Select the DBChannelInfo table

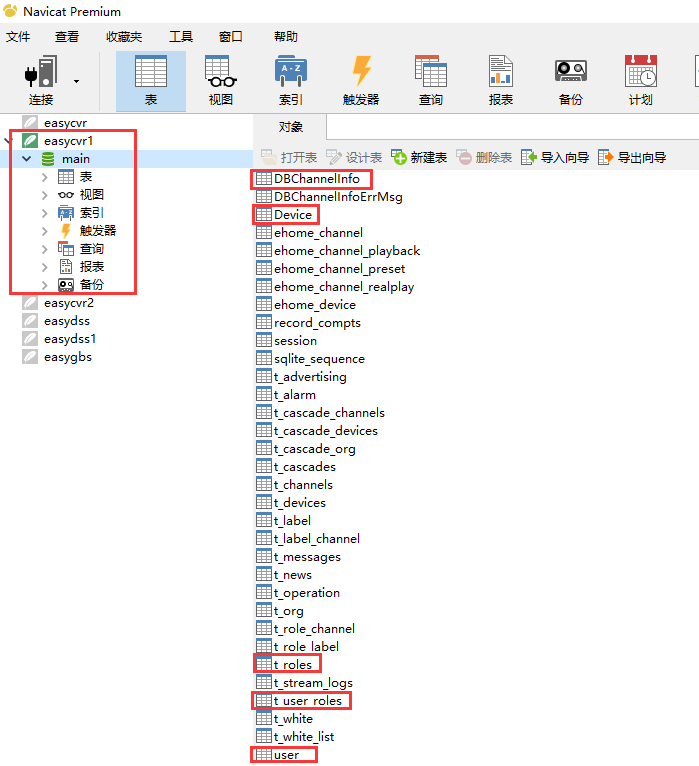click(317, 179)
